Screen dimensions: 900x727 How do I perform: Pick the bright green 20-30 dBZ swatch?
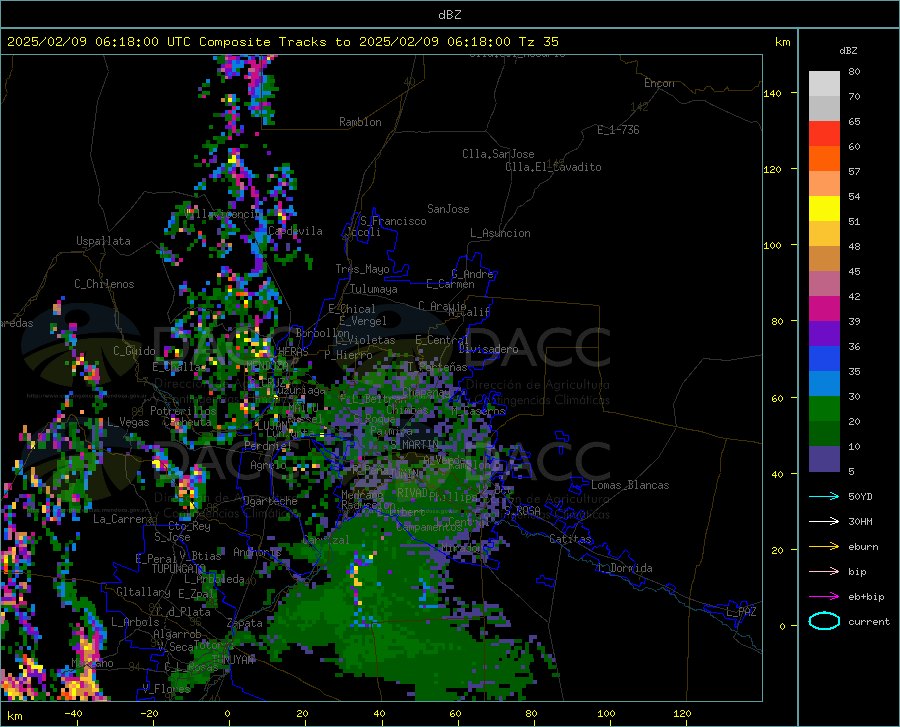tap(824, 409)
